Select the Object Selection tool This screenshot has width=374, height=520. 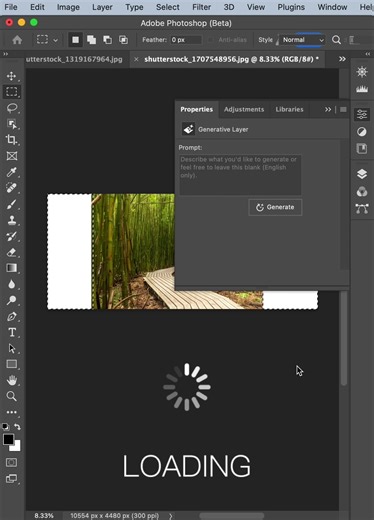click(12, 124)
